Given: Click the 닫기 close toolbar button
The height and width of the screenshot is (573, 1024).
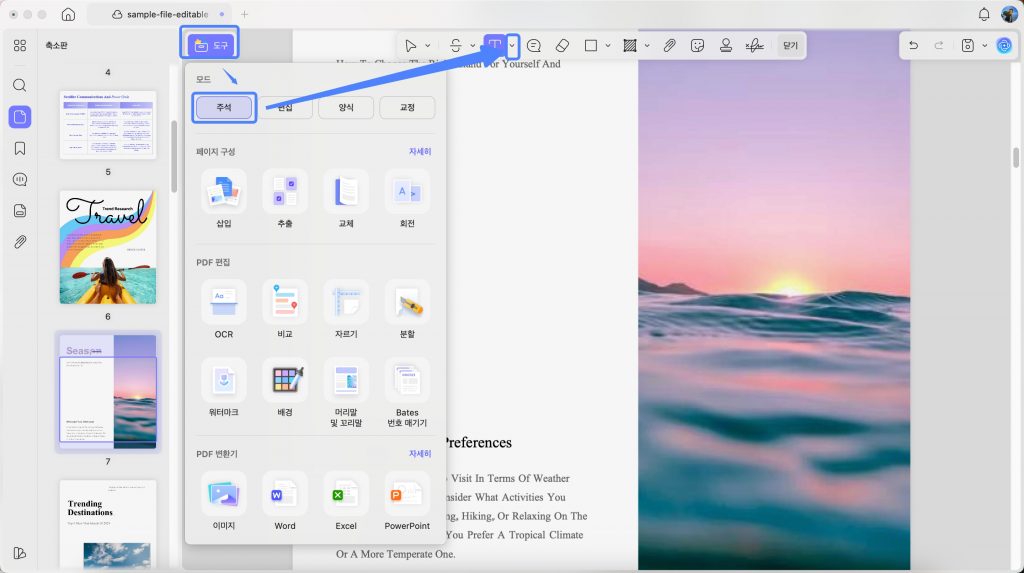Looking at the screenshot, I should 790,46.
